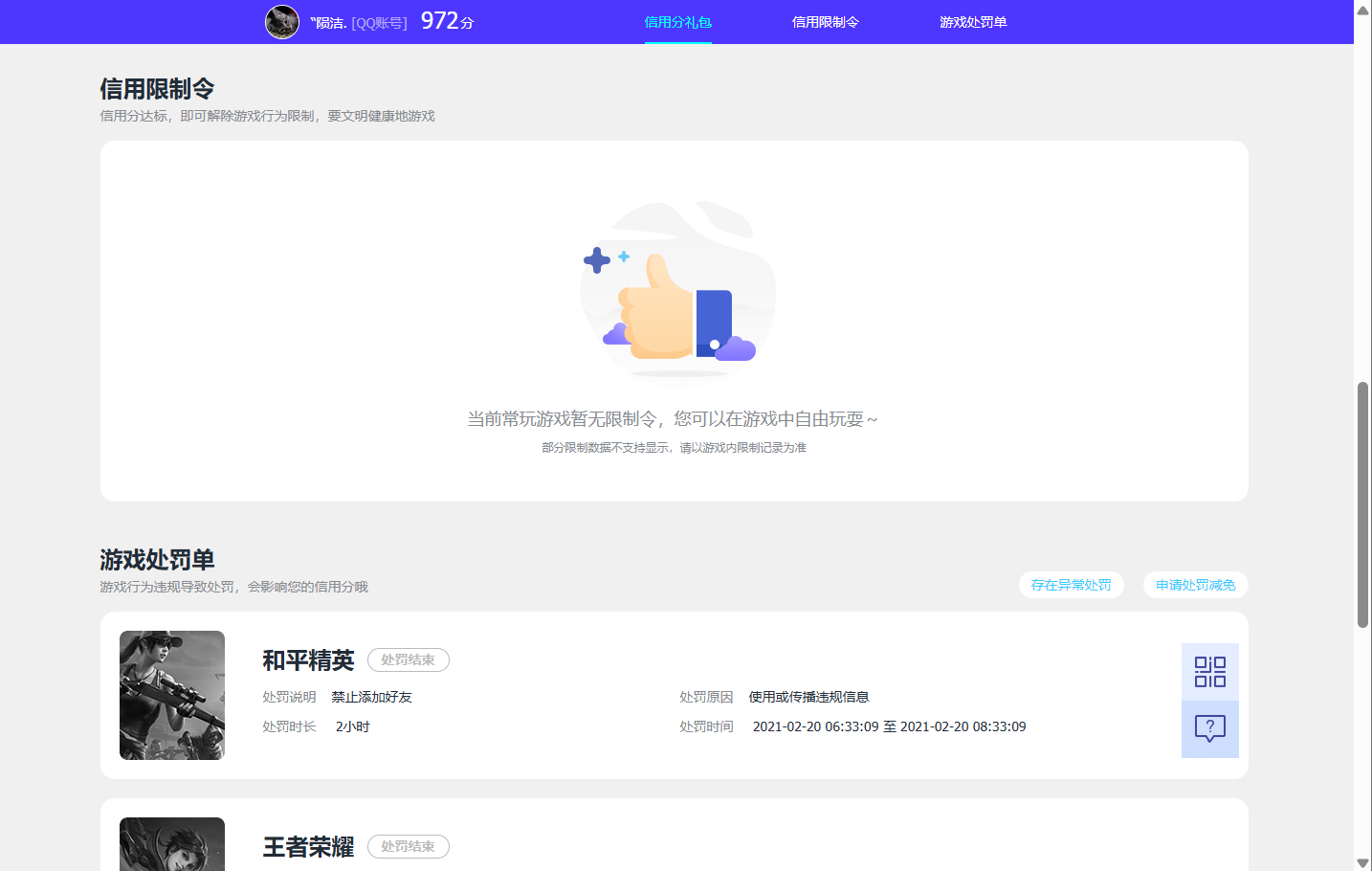Open the question help icon on 和平精英 card

tap(1210, 729)
